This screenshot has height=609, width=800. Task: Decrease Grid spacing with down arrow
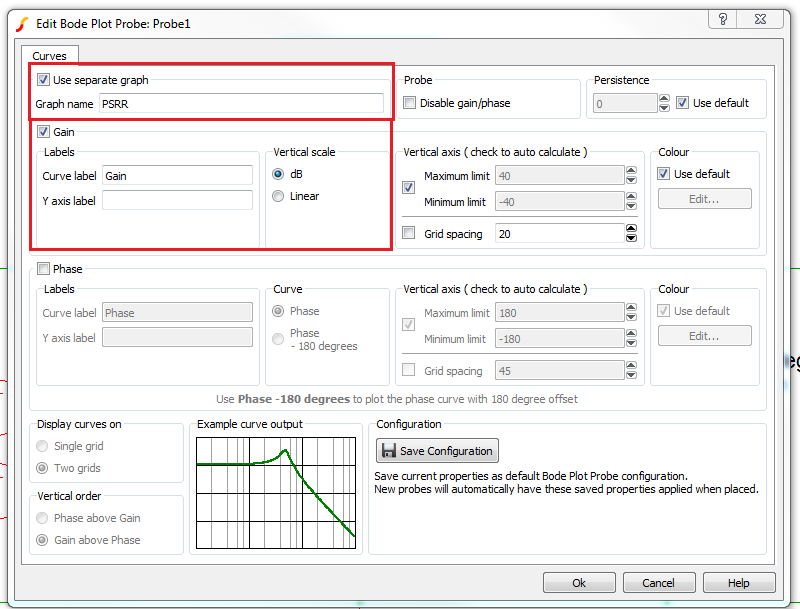(x=631, y=239)
